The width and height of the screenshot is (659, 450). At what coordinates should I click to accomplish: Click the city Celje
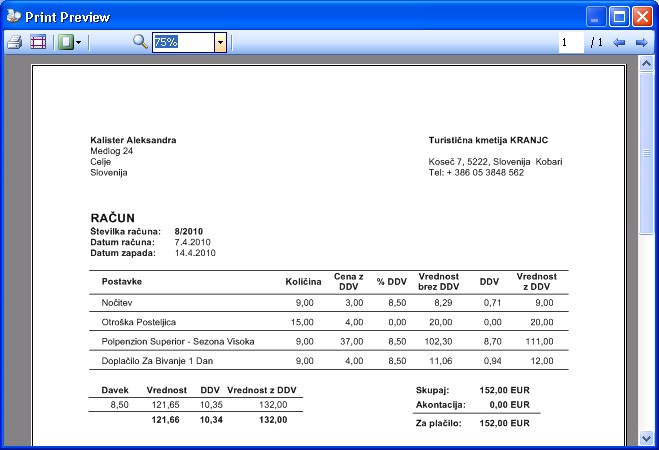100,162
